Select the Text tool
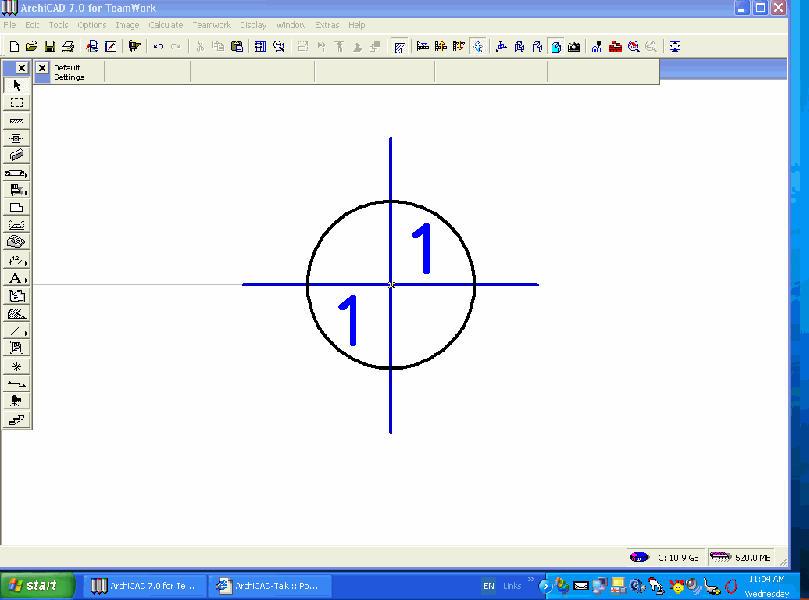This screenshot has height=600, width=809. click(x=15, y=278)
